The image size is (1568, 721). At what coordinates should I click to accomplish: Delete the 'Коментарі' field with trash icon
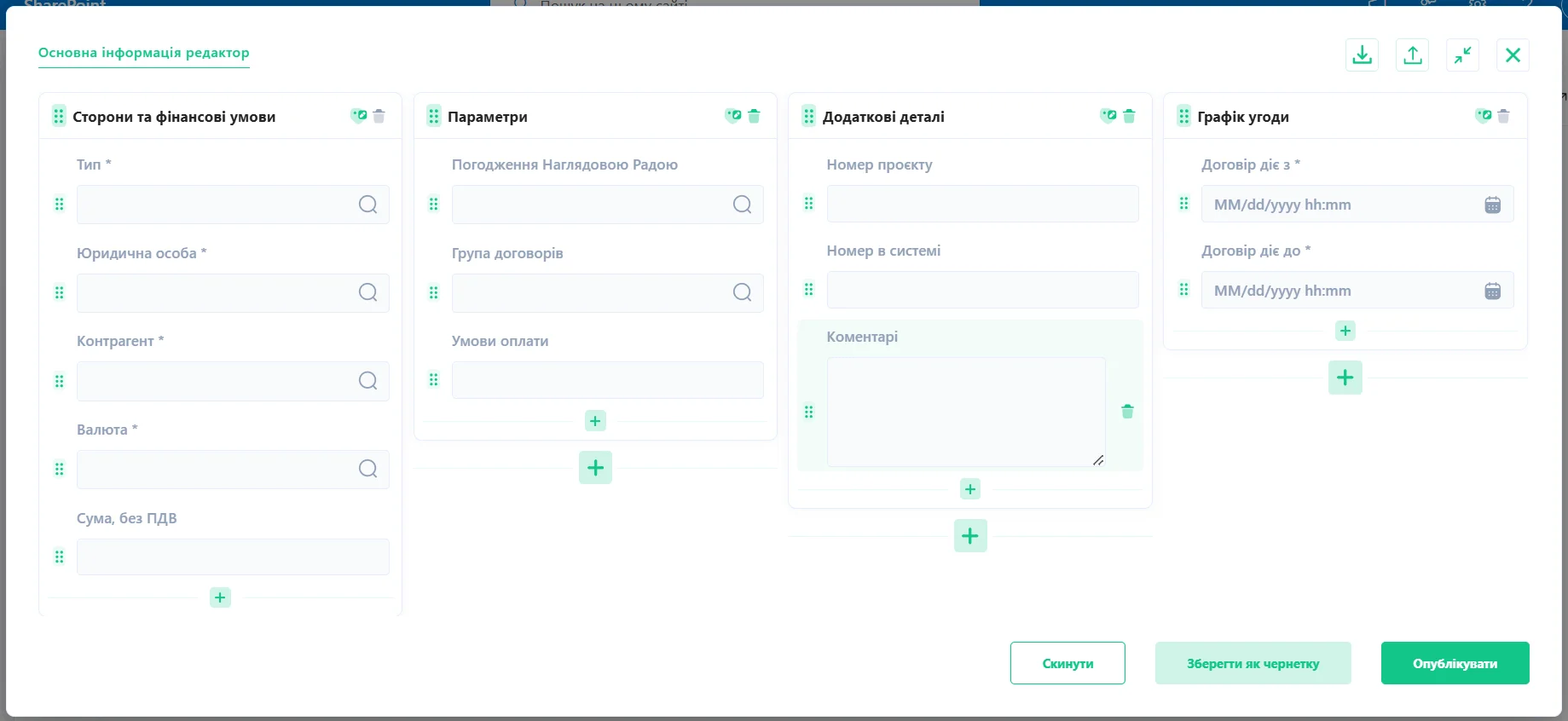coord(1127,412)
